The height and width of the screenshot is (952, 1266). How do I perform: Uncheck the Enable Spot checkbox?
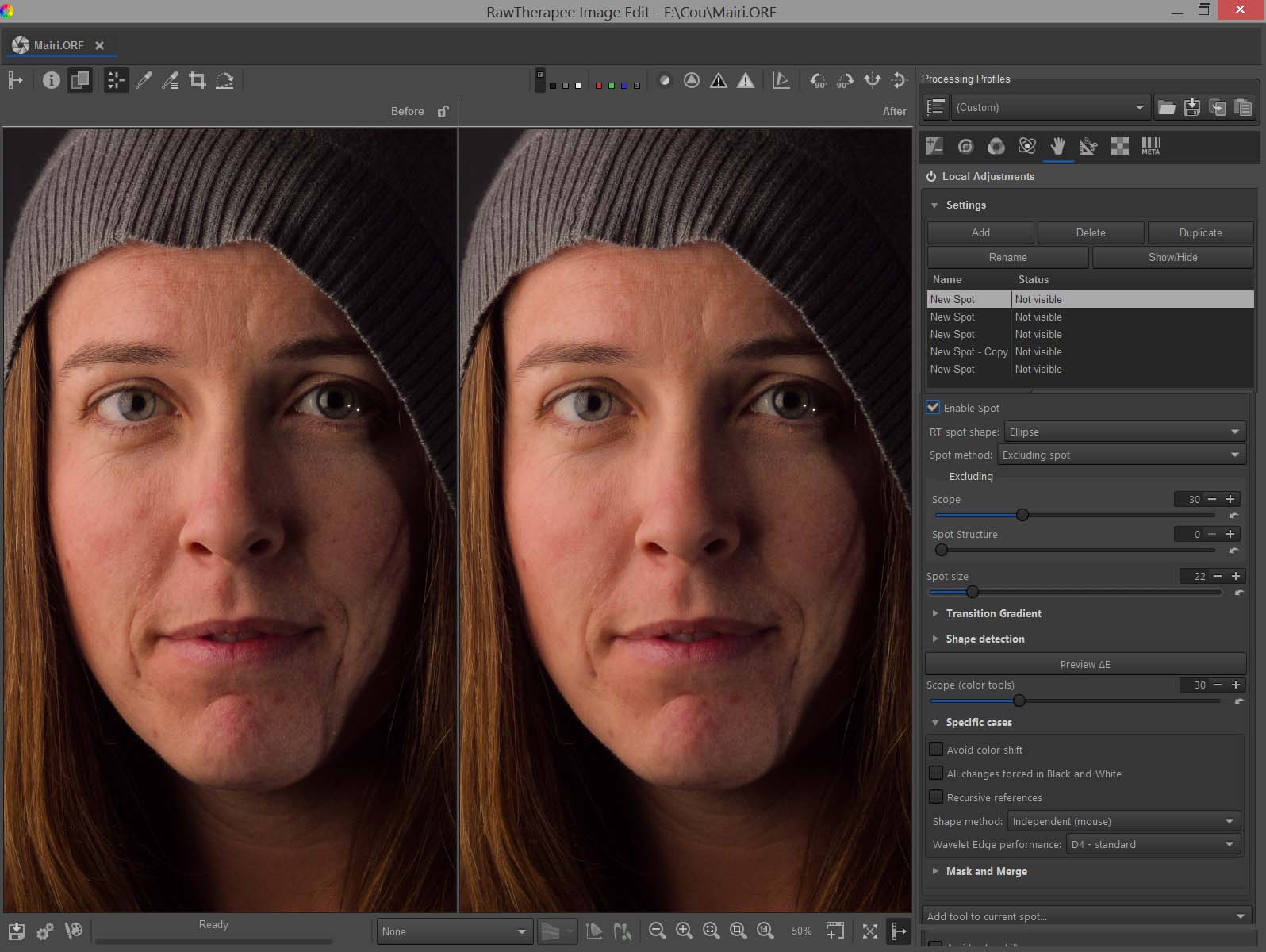click(934, 408)
